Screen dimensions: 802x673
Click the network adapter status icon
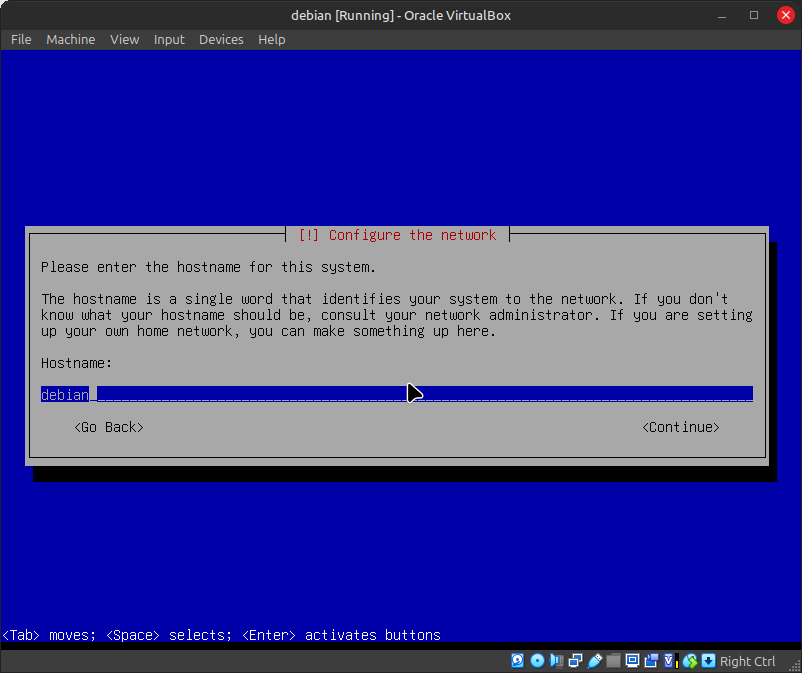click(575, 661)
